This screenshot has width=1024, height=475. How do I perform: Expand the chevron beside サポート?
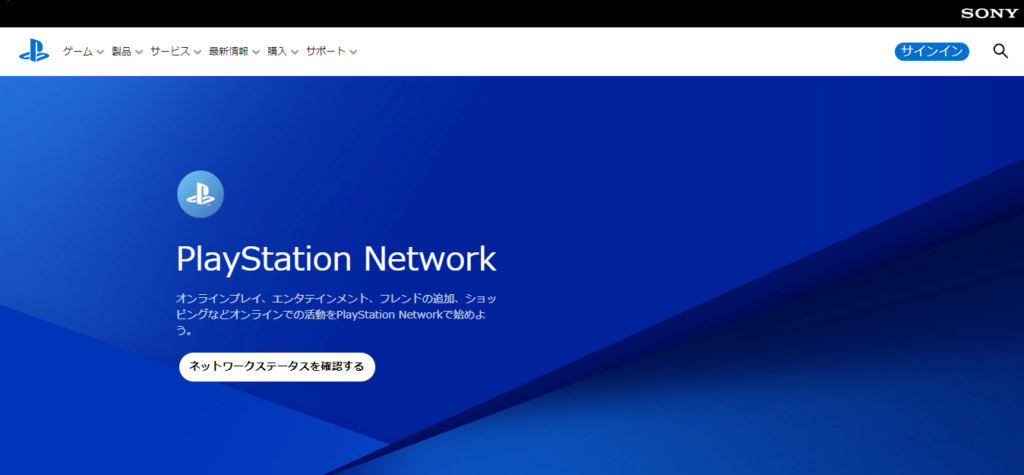coord(353,52)
